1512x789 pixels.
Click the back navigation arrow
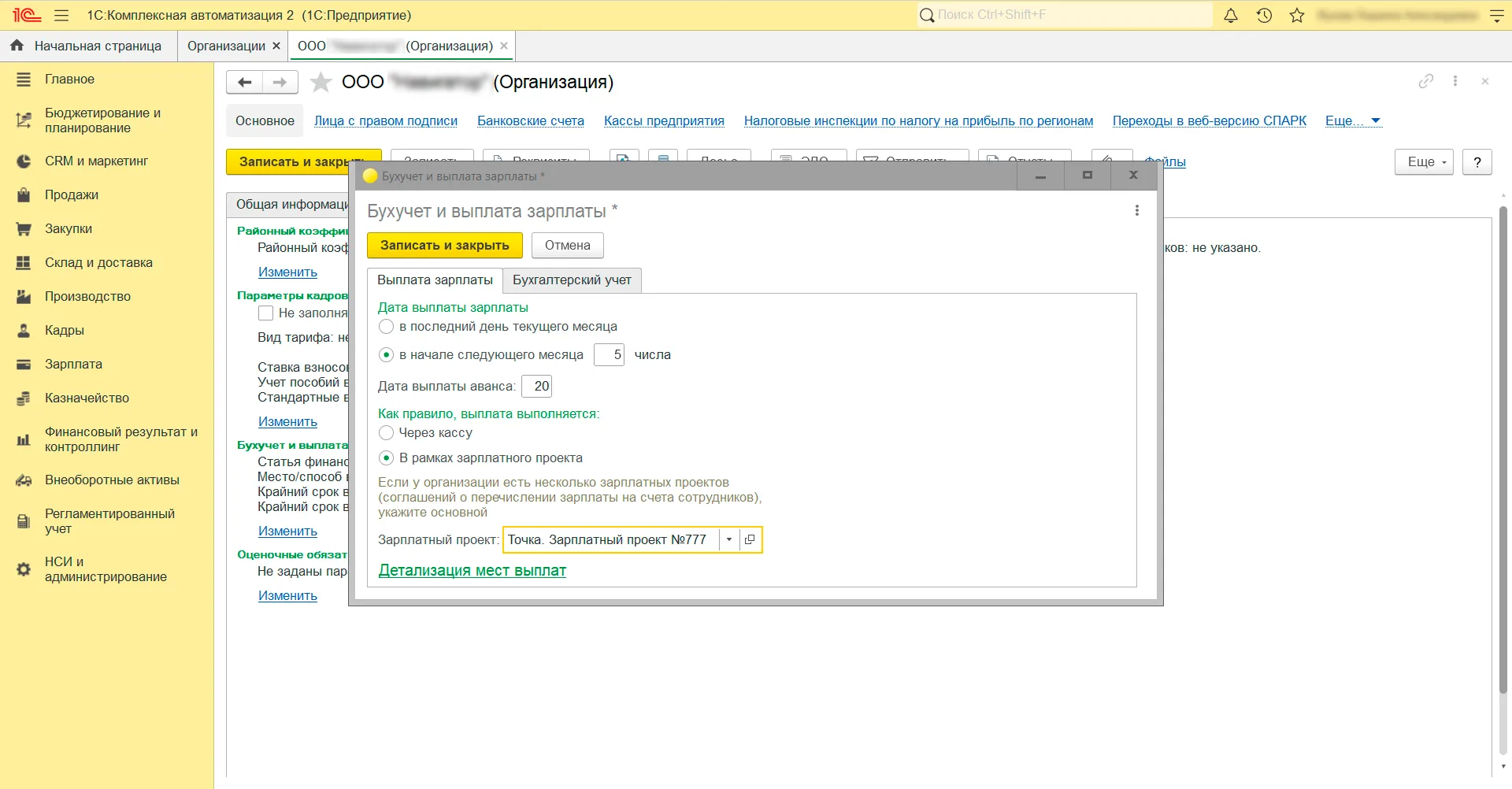245,83
